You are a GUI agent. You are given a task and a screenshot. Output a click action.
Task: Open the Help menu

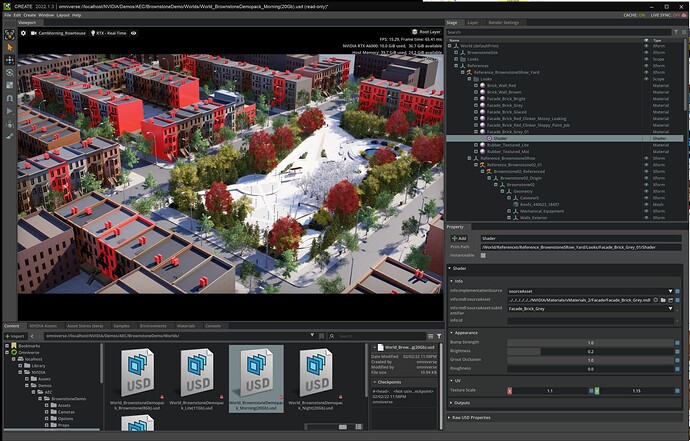[x=77, y=15]
